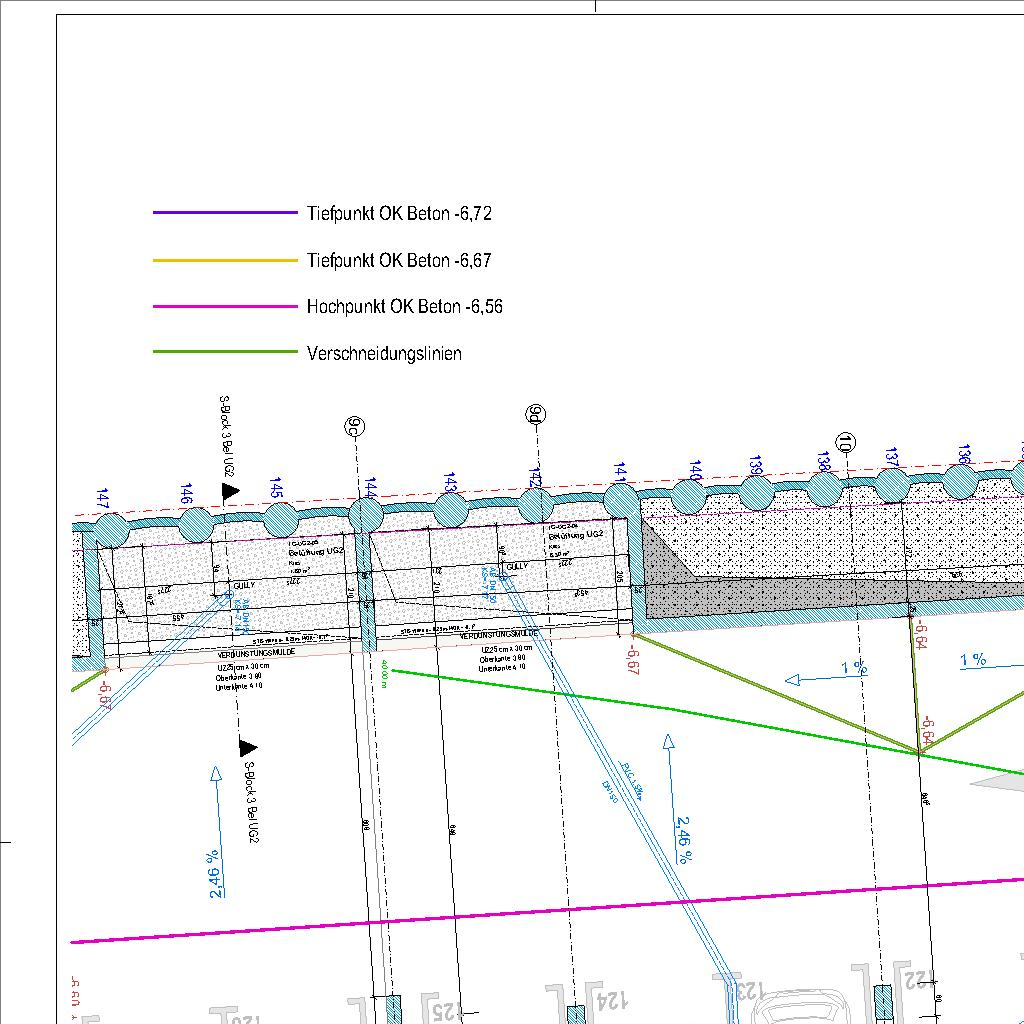Click the purple legend line for Tiefpunkt -6,72
The width and height of the screenshot is (1024, 1024).
225,213
